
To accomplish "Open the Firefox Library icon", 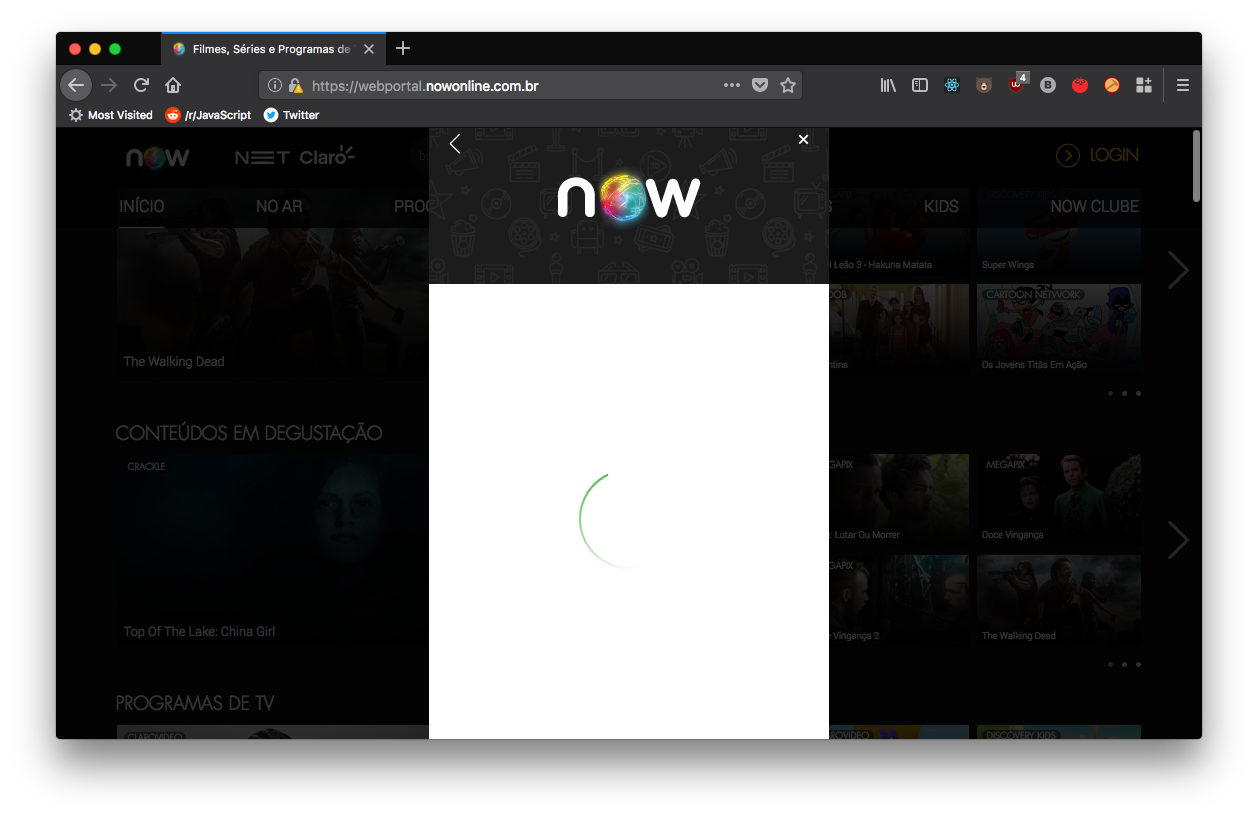I will pyautogui.click(x=888, y=85).
